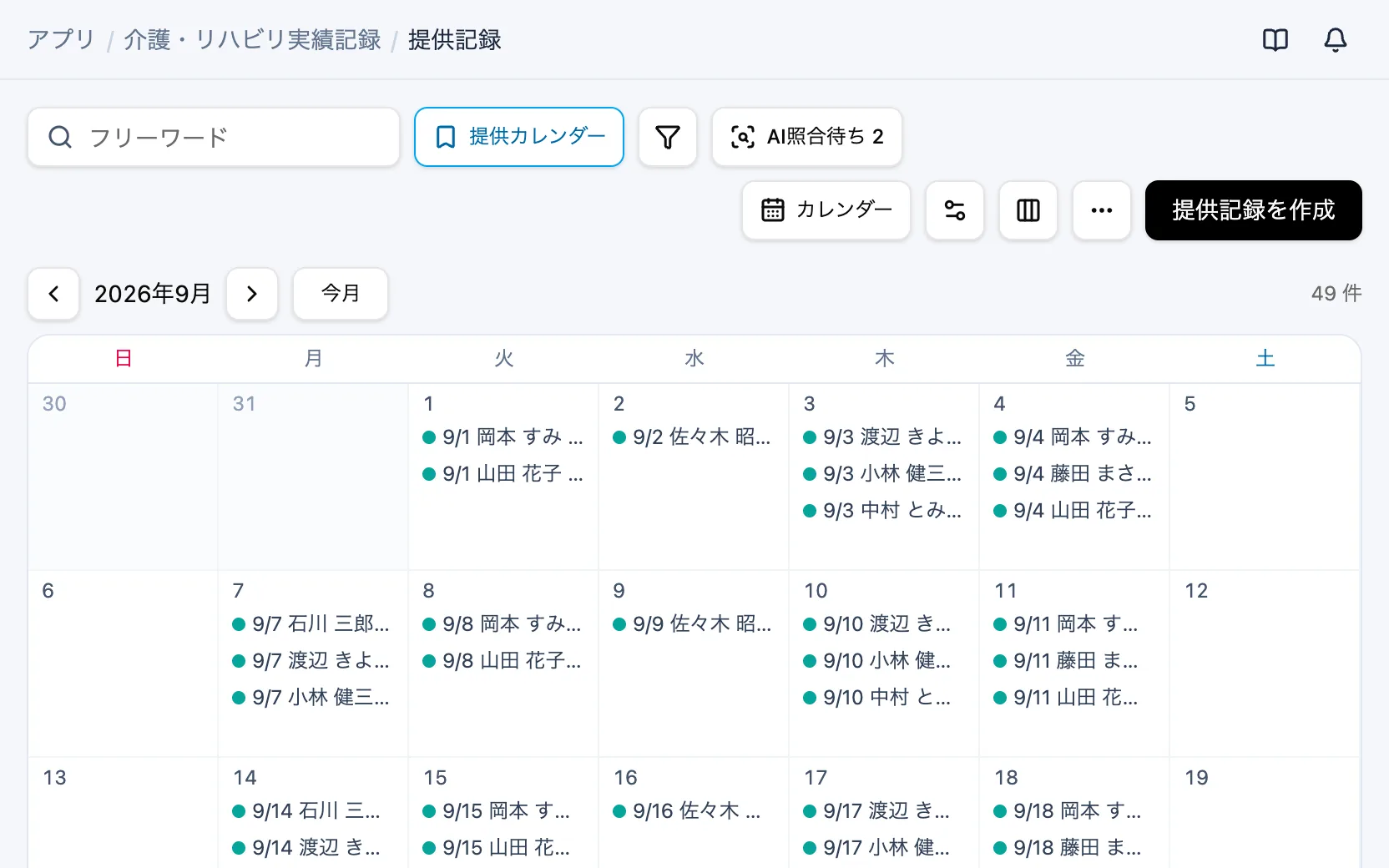The width and height of the screenshot is (1389, 868).
Task: Click 提供記録を作成 button
Action: tap(1254, 210)
